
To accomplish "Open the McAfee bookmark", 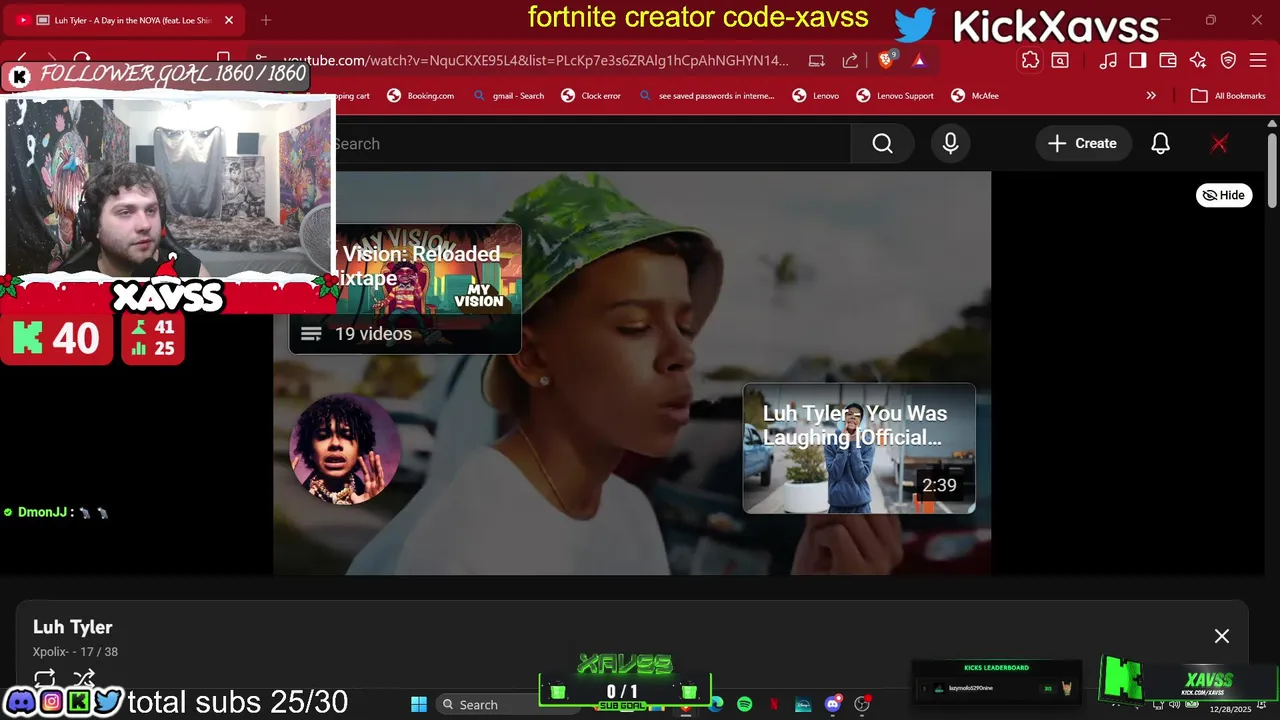I will [975, 96].
